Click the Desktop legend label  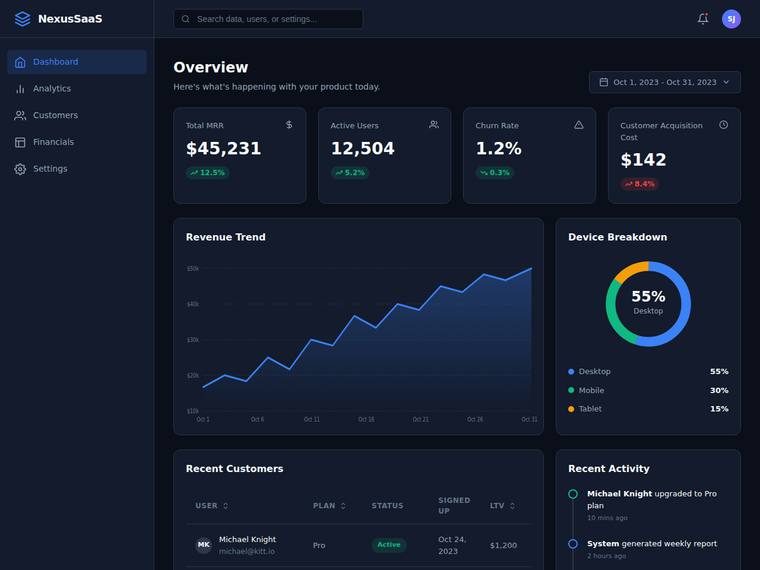[x=594, y=372]
